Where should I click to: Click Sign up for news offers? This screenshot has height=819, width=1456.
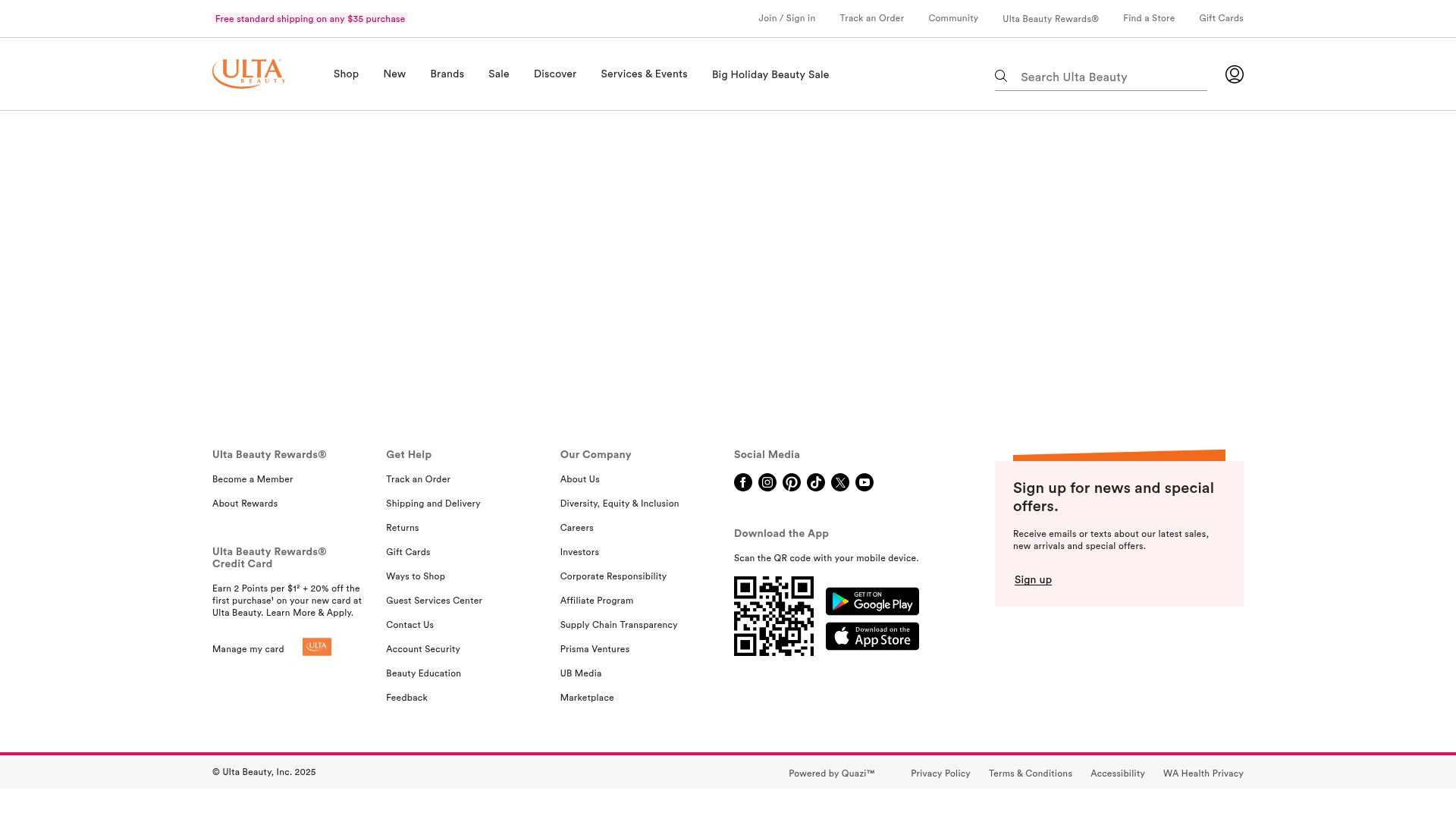pos(1033,579)
